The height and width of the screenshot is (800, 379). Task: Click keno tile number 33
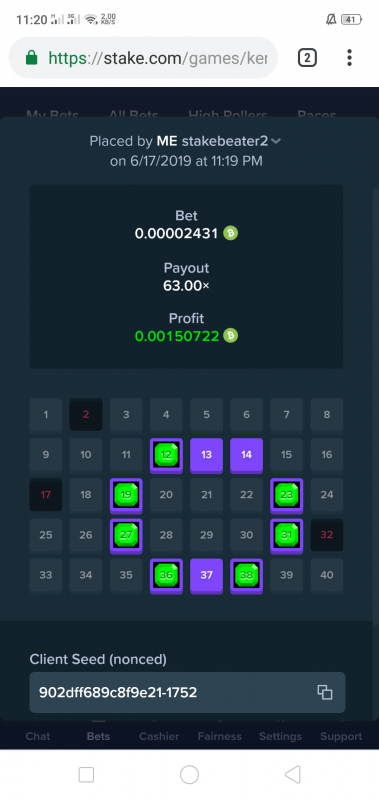click(x=46, y=576)
